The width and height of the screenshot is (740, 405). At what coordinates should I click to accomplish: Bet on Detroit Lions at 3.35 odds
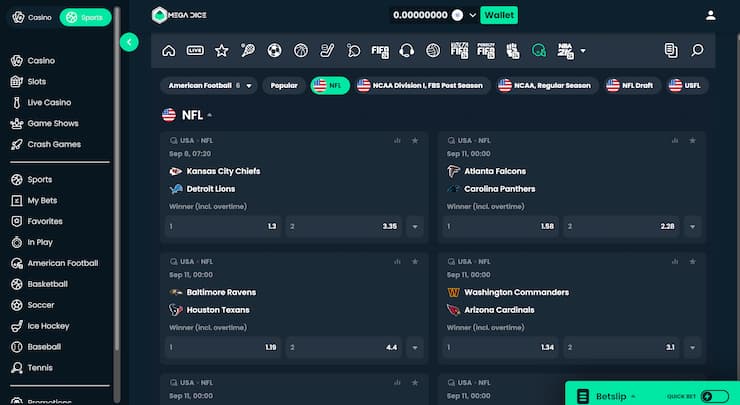pyautogui.click(x=343, y=227)
